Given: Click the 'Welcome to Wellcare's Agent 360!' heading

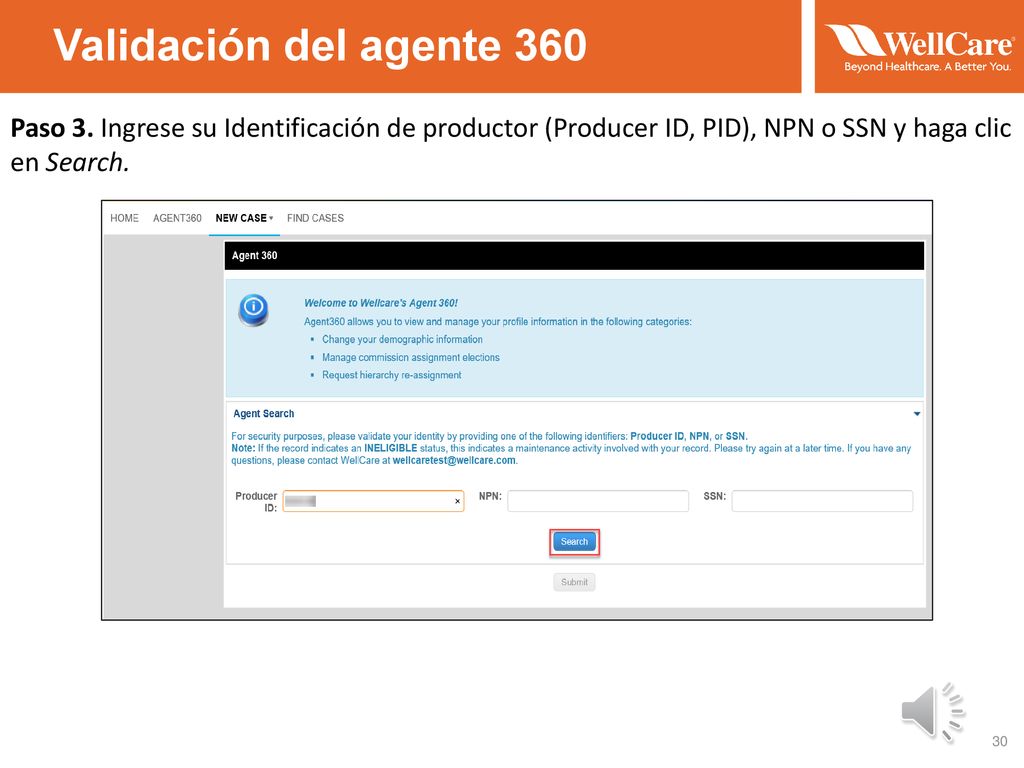Looking at the screenshot, I should point(381,303).
